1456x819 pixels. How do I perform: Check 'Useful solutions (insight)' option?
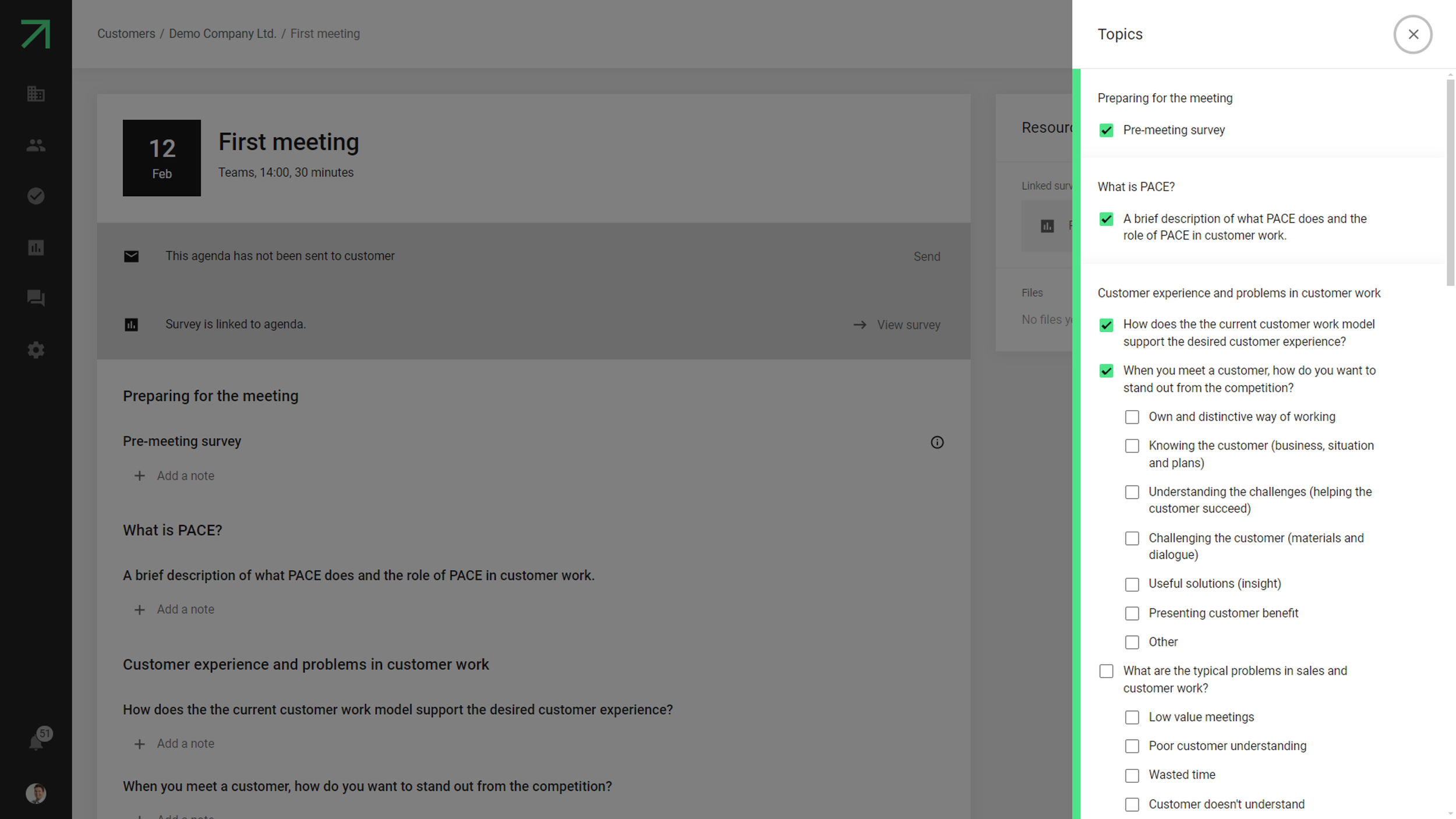coord(1132,584)
